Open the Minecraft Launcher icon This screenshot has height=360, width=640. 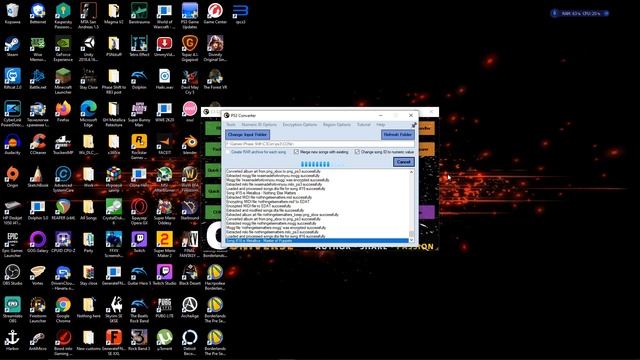pos(63,81)
